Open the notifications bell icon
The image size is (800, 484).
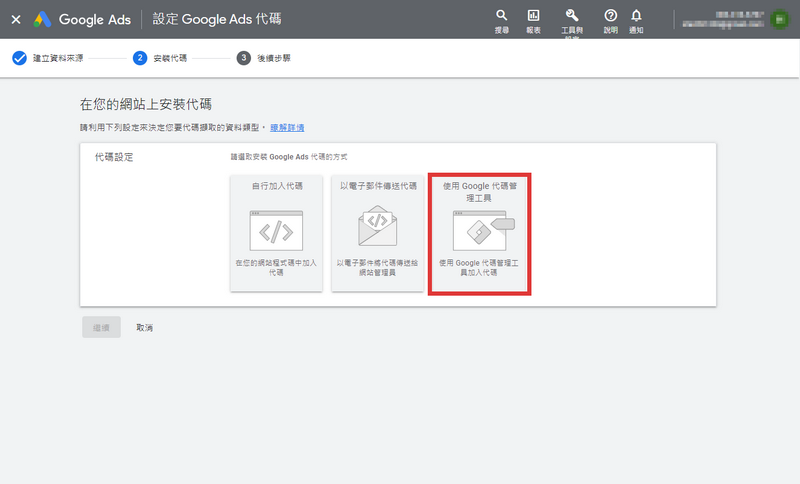click(x=636, y=16)
